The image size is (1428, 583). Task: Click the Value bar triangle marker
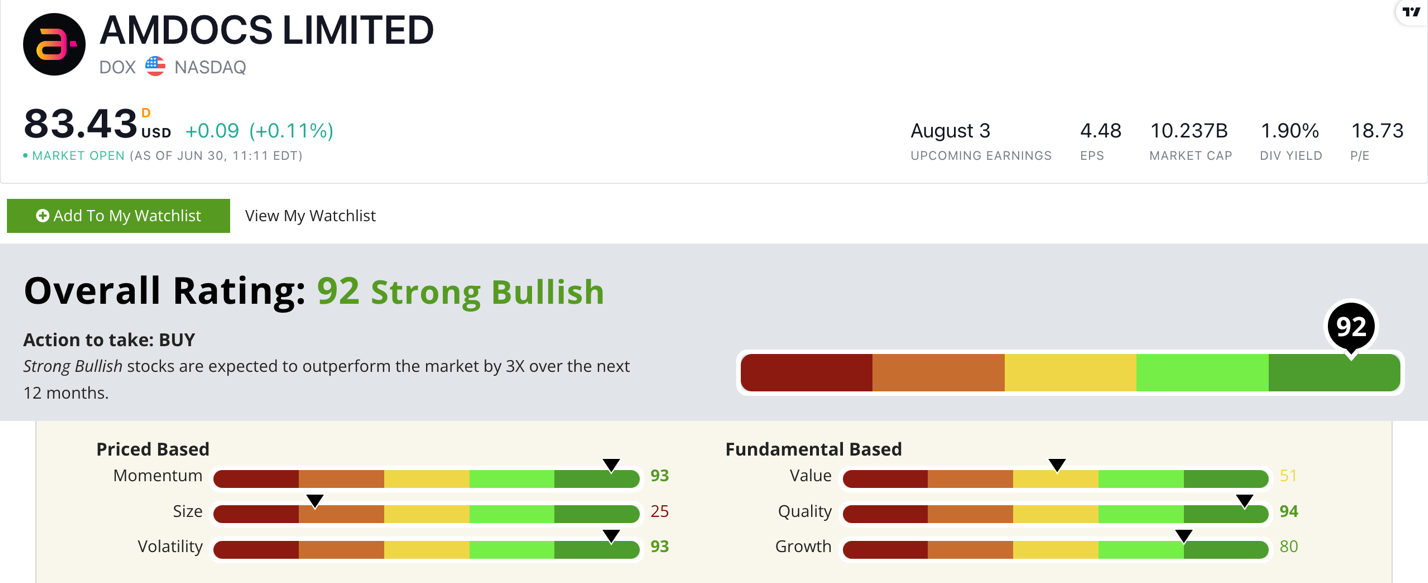(x=1057, y=465)
